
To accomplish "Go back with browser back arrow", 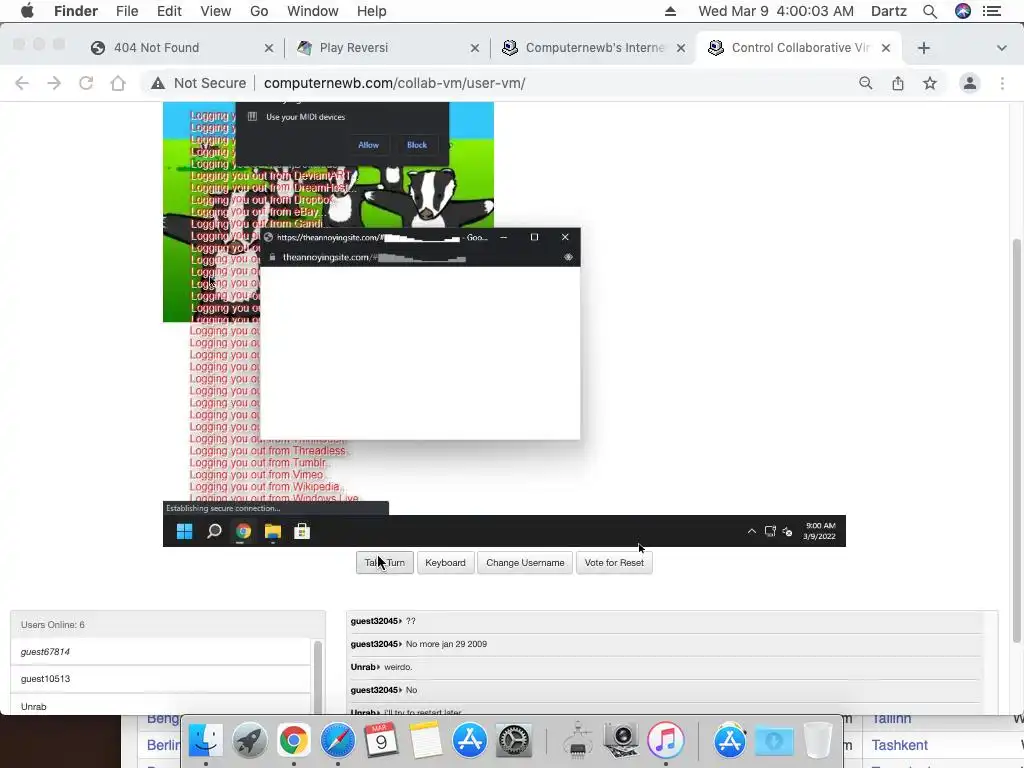I will click(22, 83).
